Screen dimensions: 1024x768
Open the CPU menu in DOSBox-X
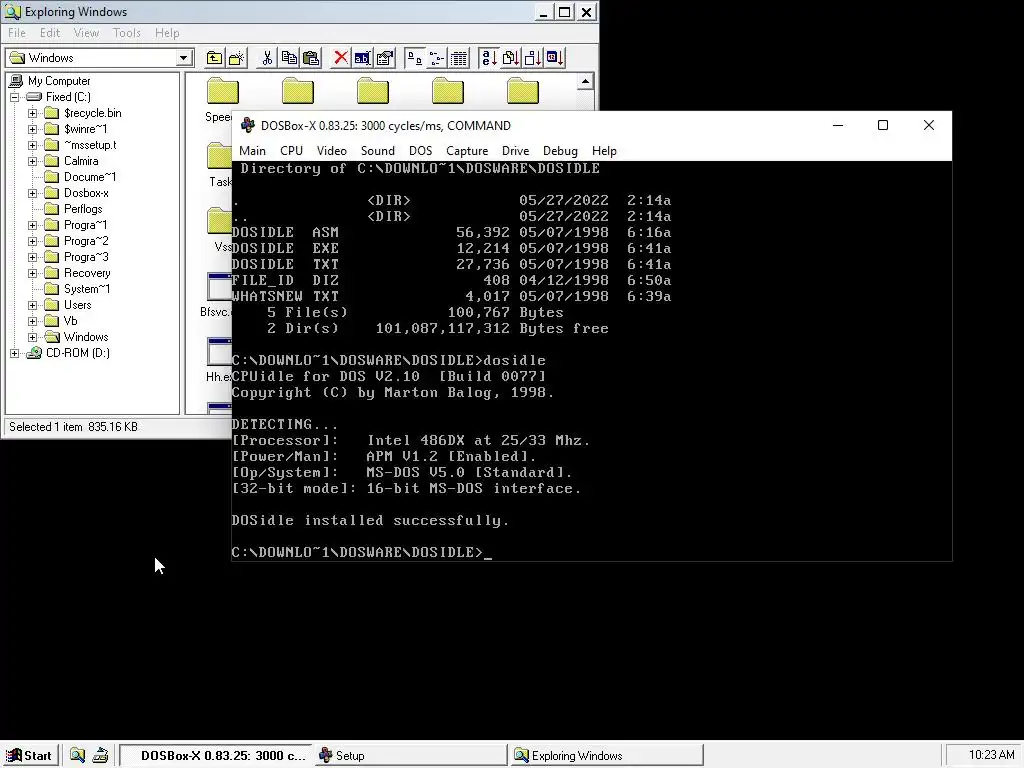coord(291,151)
